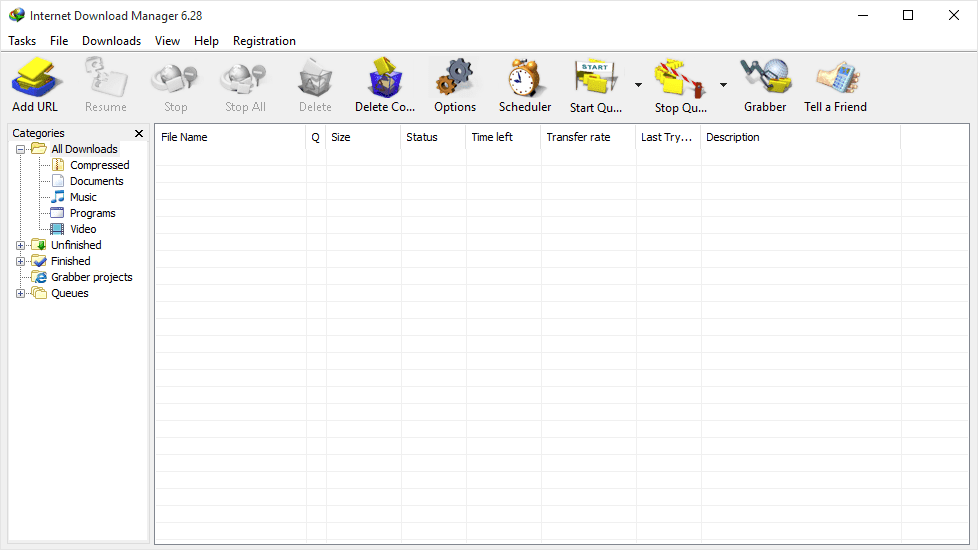This screenshot has width=978, height=550.
Task: Click the Finished checkmark folder icon
Action: [x=39, y=261]
